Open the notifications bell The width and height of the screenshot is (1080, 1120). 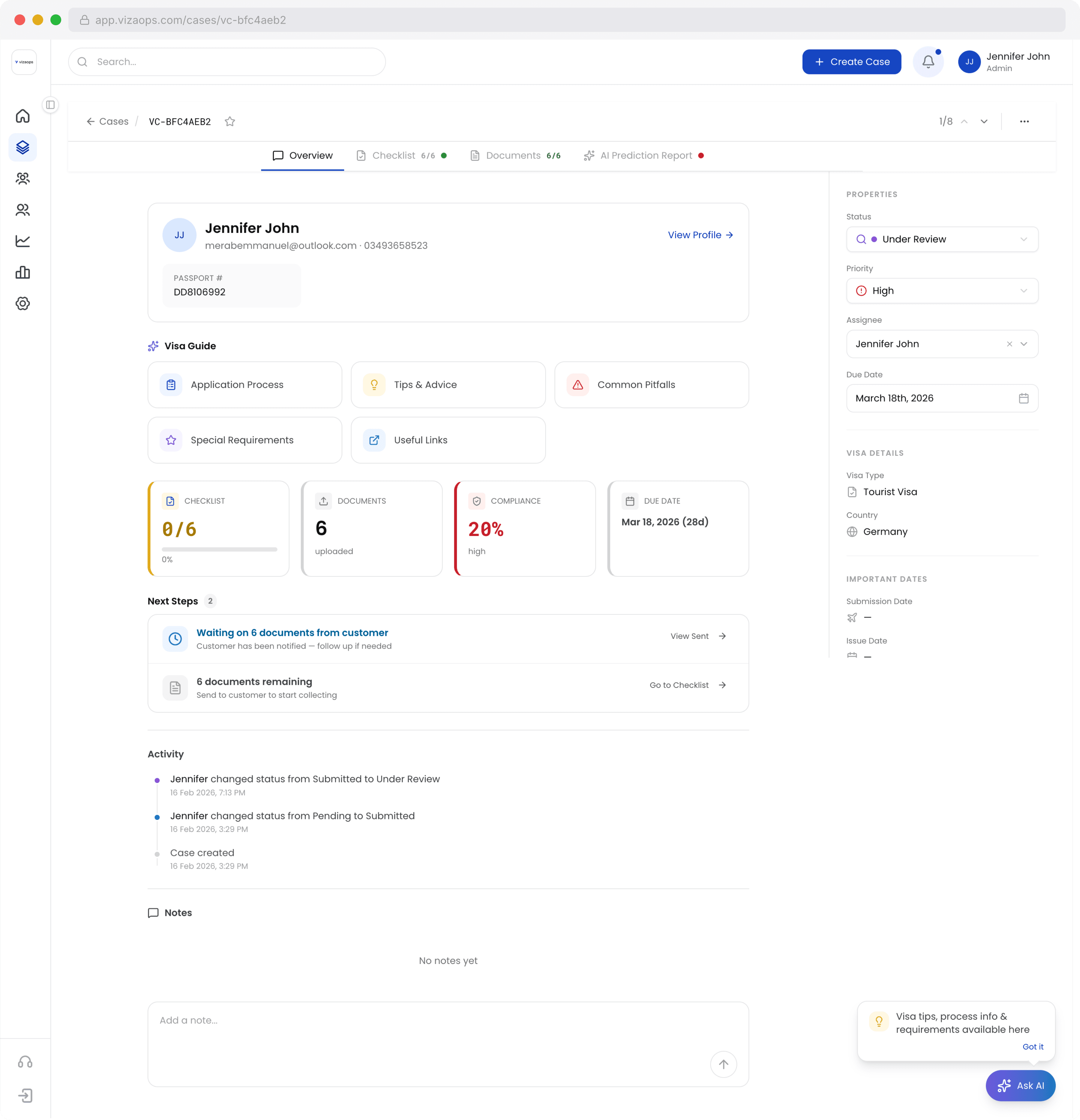[928, 62]
